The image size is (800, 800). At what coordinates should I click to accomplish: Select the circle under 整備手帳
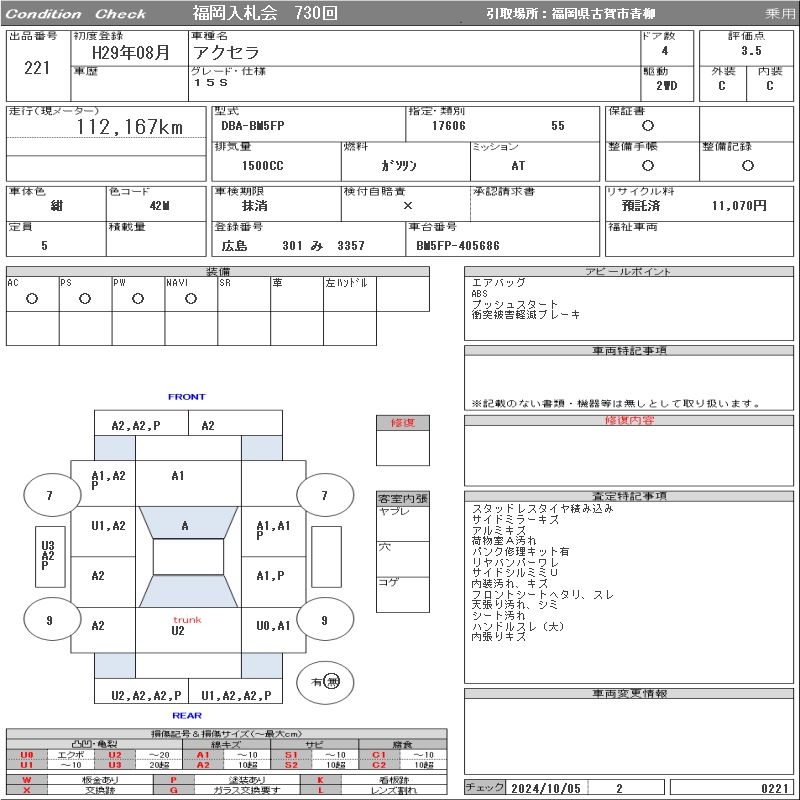[x=648, y=166]
